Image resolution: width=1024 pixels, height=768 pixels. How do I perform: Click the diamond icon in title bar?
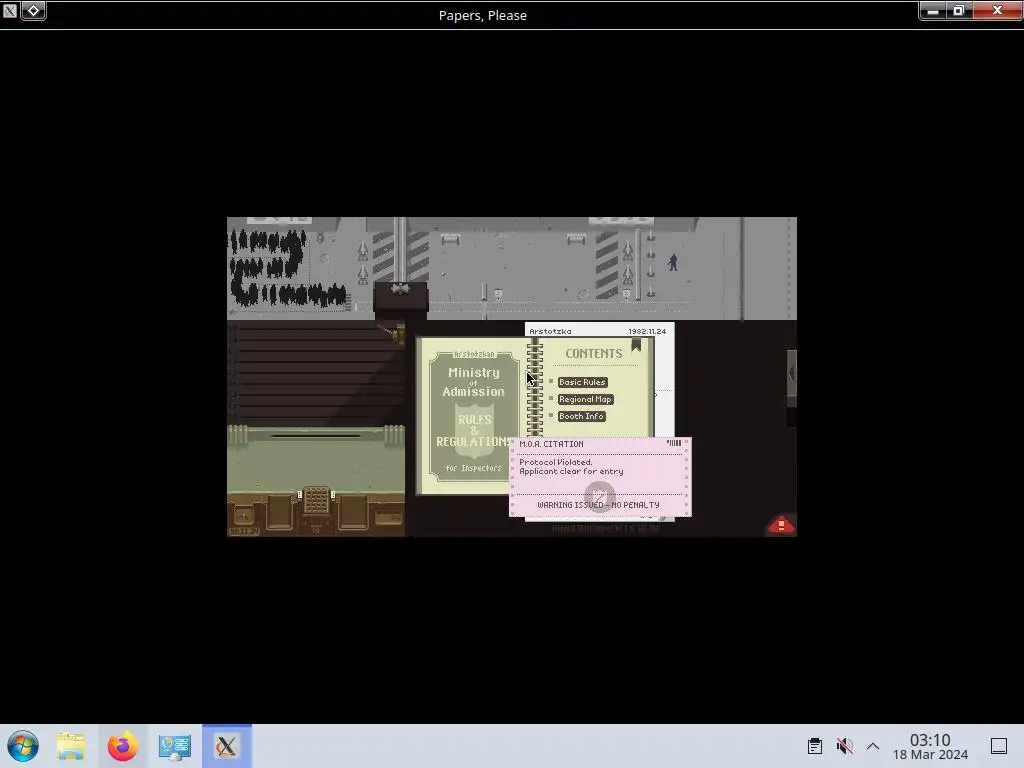coord(33,10)
